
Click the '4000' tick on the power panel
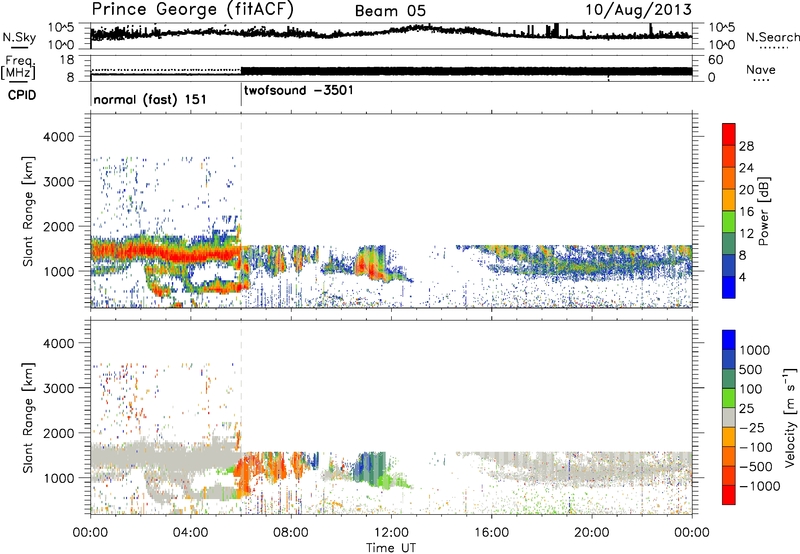point(60,137)
